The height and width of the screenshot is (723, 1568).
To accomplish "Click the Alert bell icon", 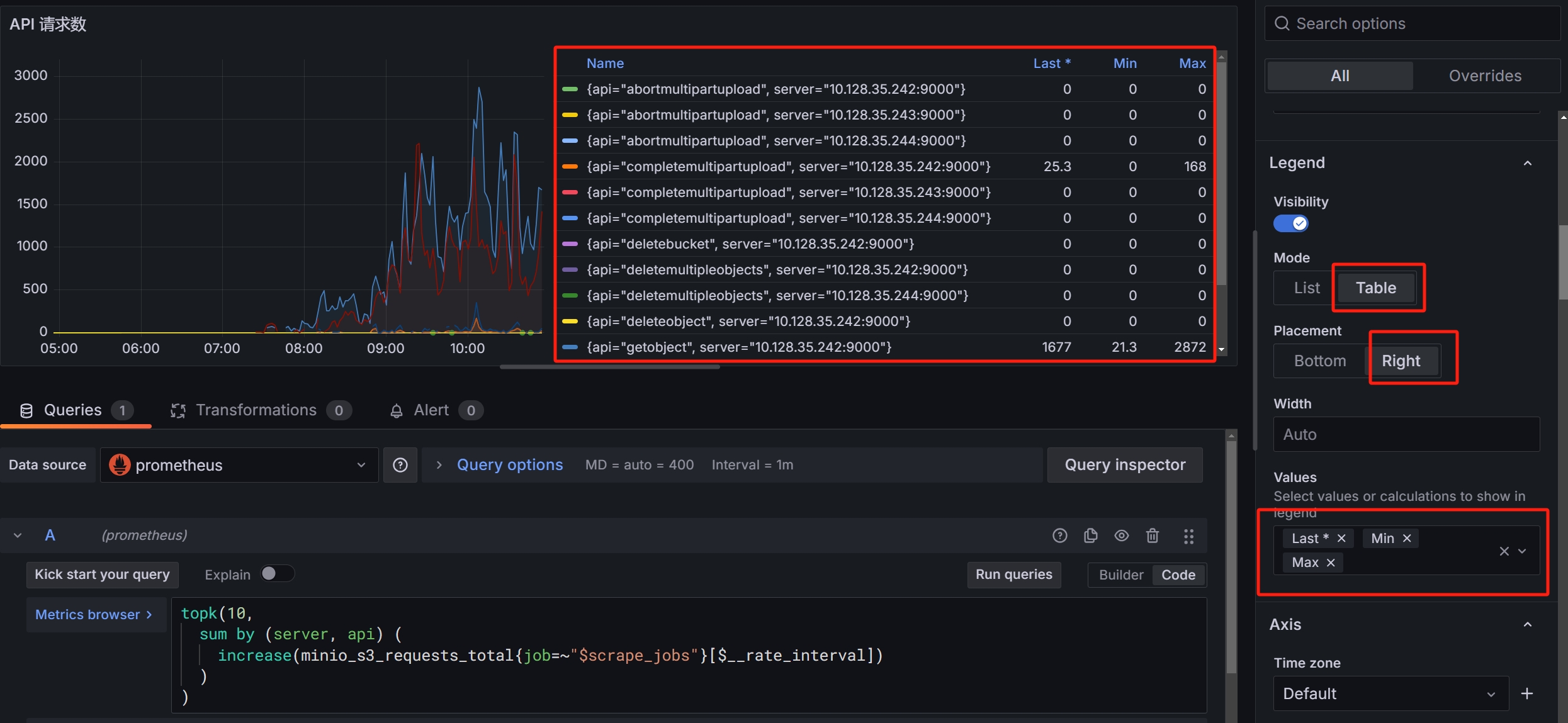I will 397,411.
